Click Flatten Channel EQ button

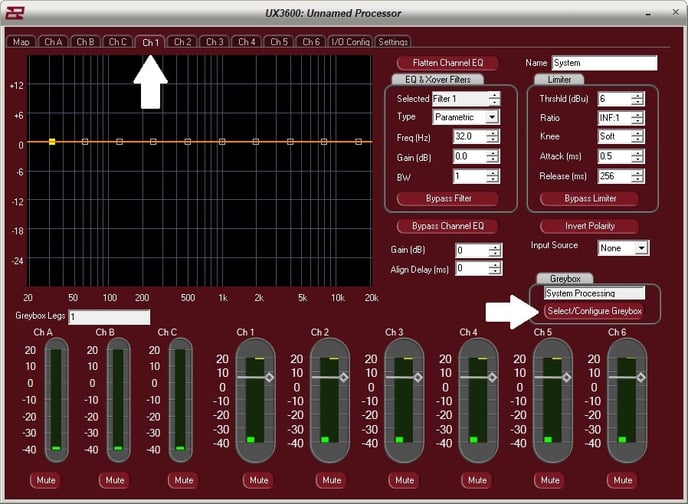point(448,63)
